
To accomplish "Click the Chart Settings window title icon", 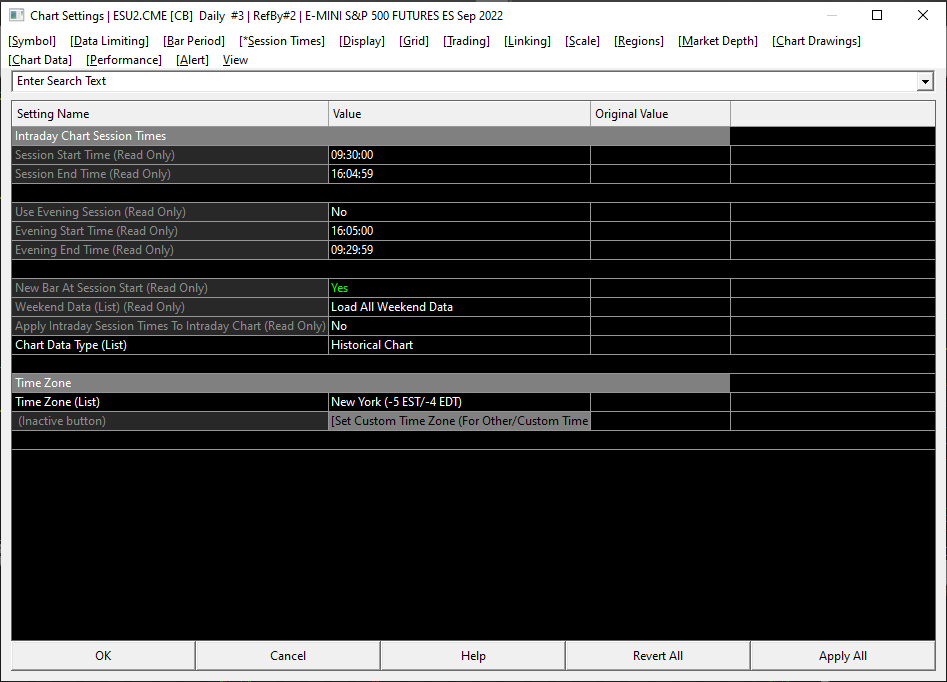I will 16,15.
